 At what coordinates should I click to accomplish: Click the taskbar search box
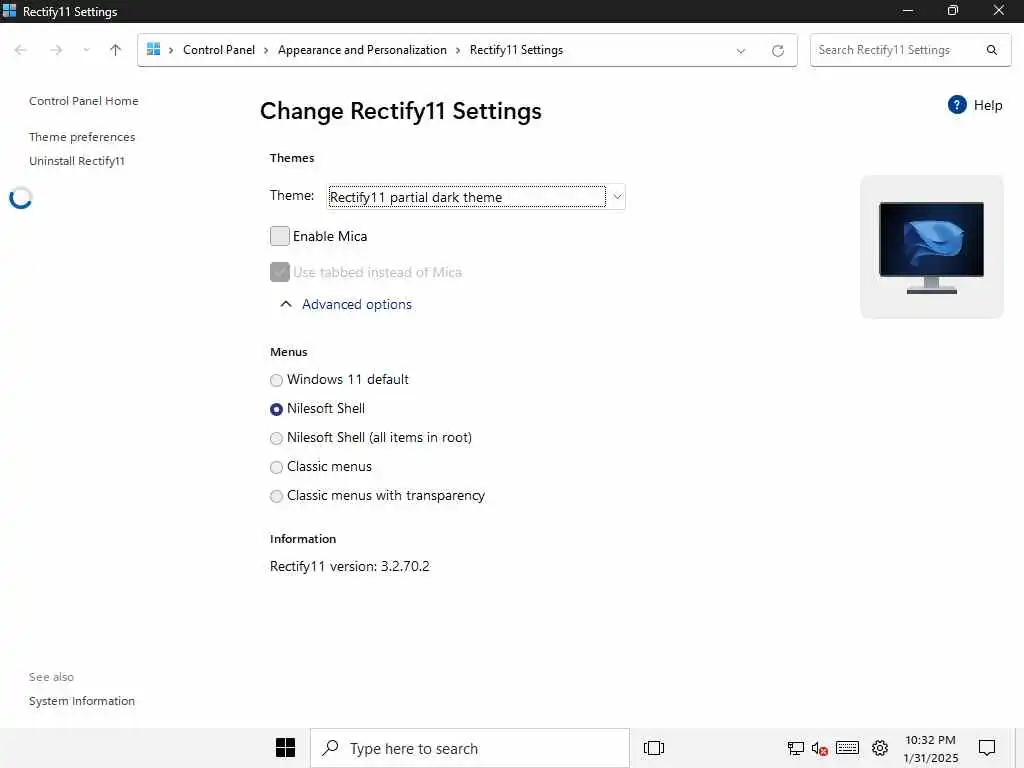tap(470, 748)
